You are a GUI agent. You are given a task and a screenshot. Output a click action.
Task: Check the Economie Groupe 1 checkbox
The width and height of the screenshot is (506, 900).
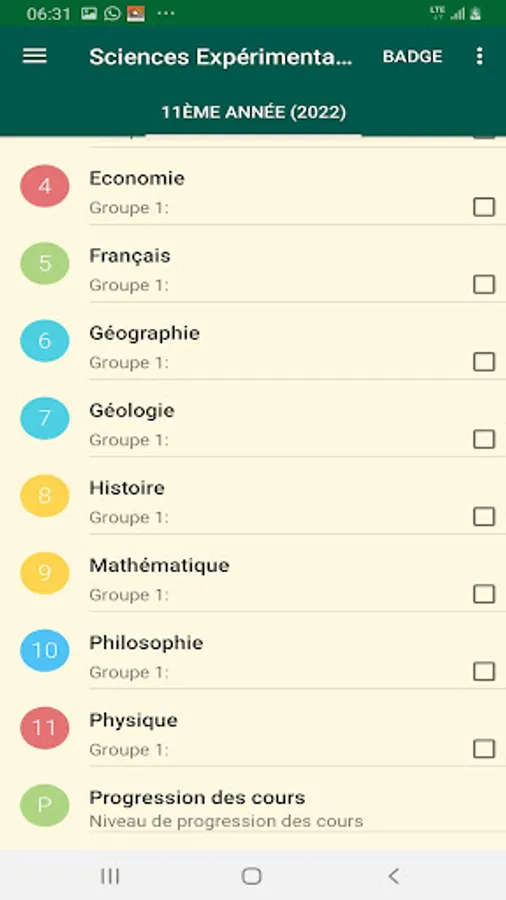[x=484, y=207]
